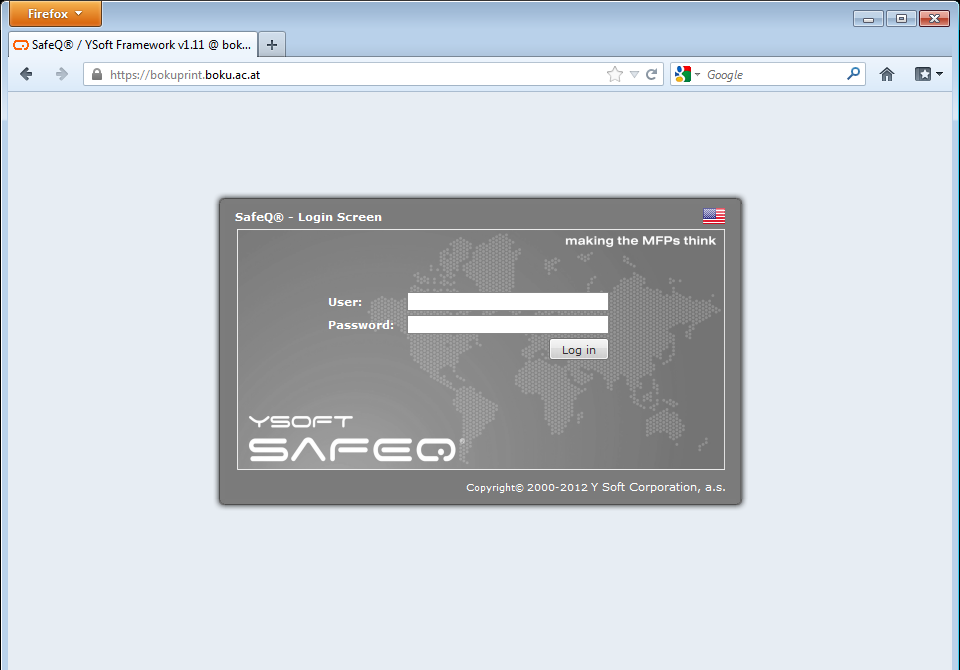
Task: Click the 'SafeQ® - Login Screen' title text
Action: [x=308, y=217]
